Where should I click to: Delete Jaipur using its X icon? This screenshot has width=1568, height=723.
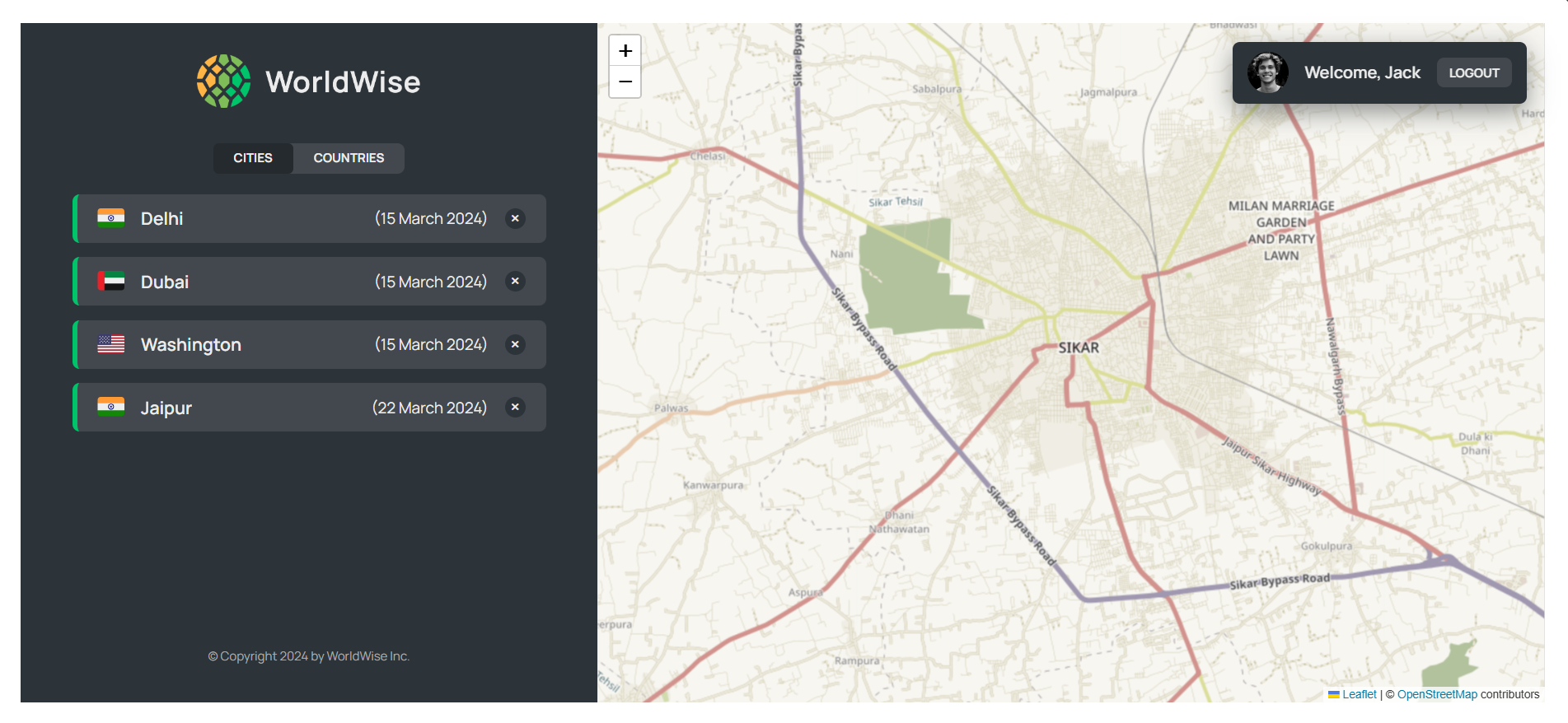515,408
